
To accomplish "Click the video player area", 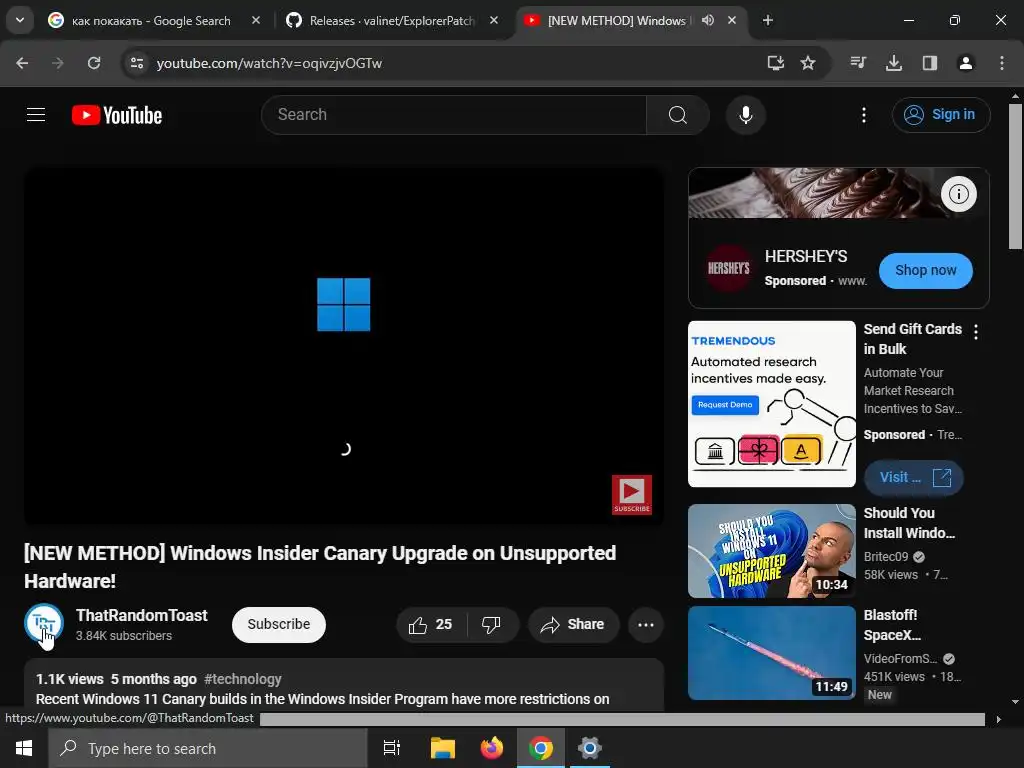I will tap(344, 346).
